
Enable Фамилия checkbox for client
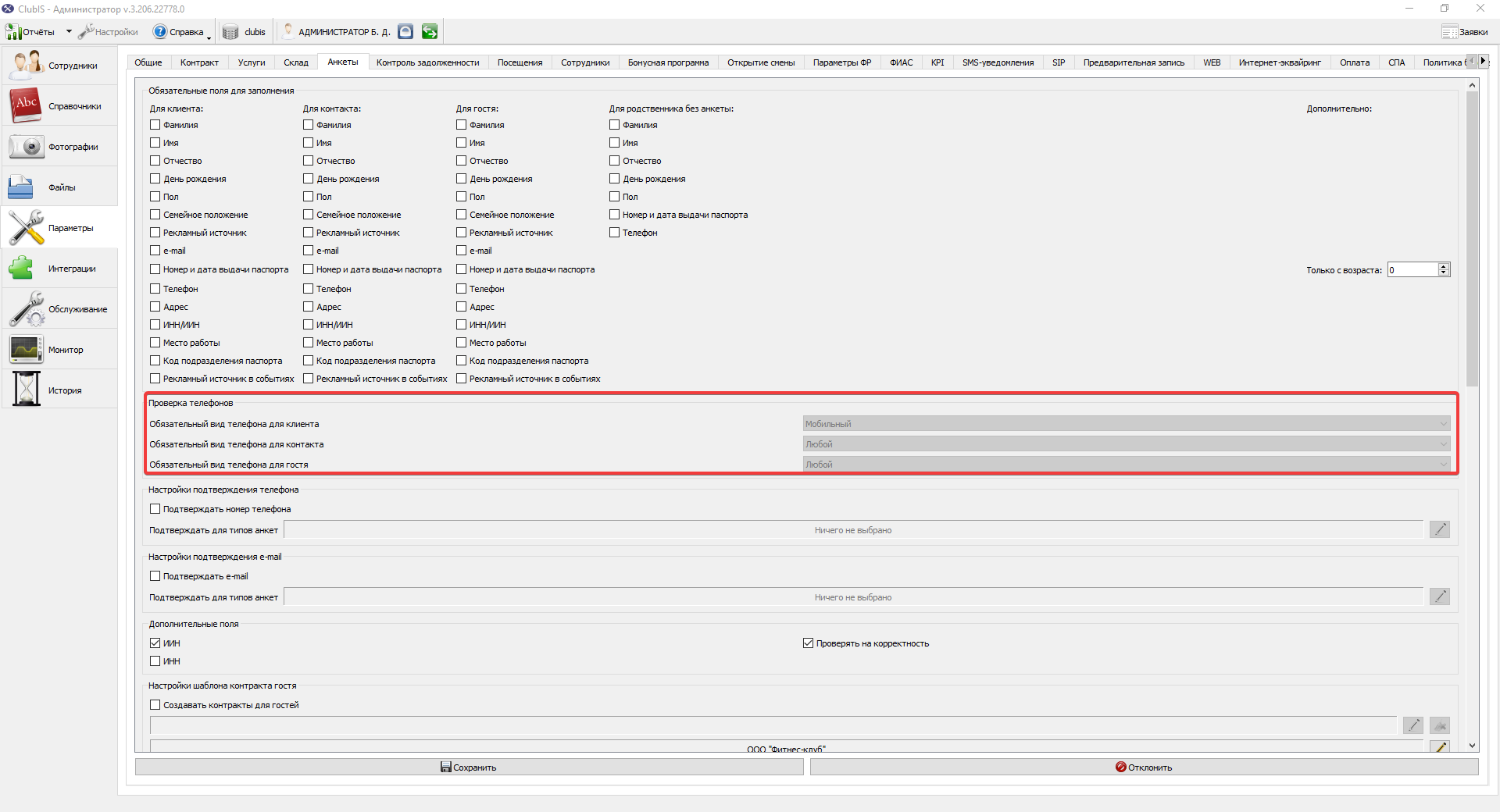[x=155, y=125]
